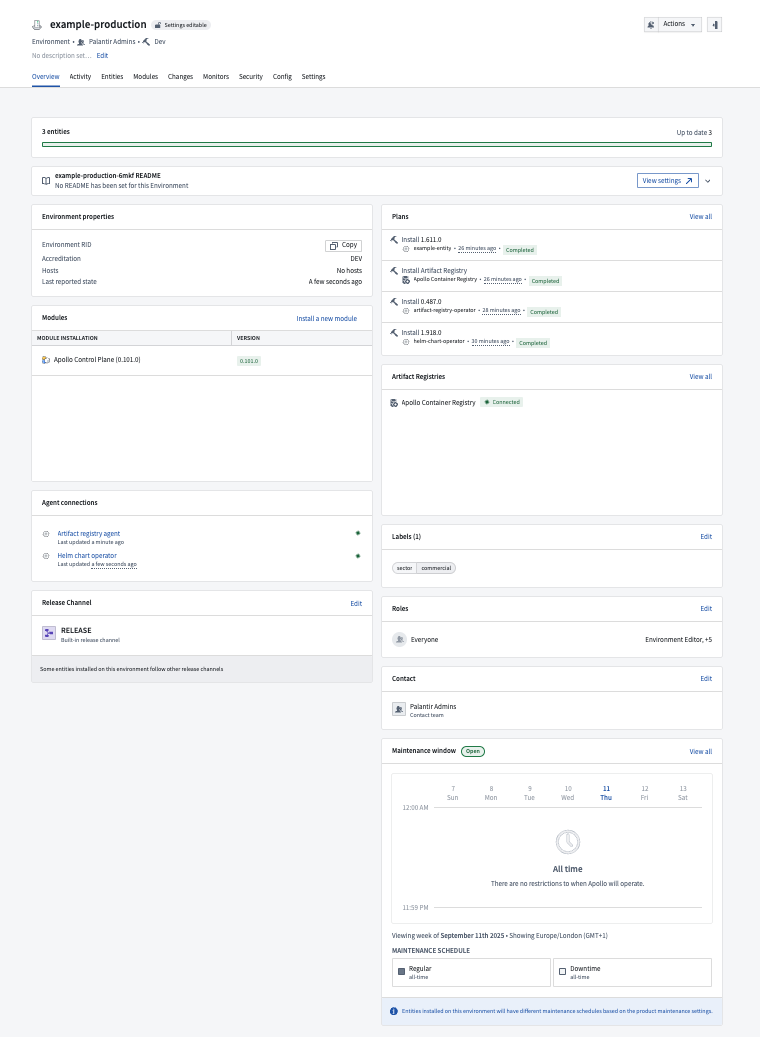Click the Dev wrench icon in header
The width and height of the screenshot is (760, 1037).
146,42
